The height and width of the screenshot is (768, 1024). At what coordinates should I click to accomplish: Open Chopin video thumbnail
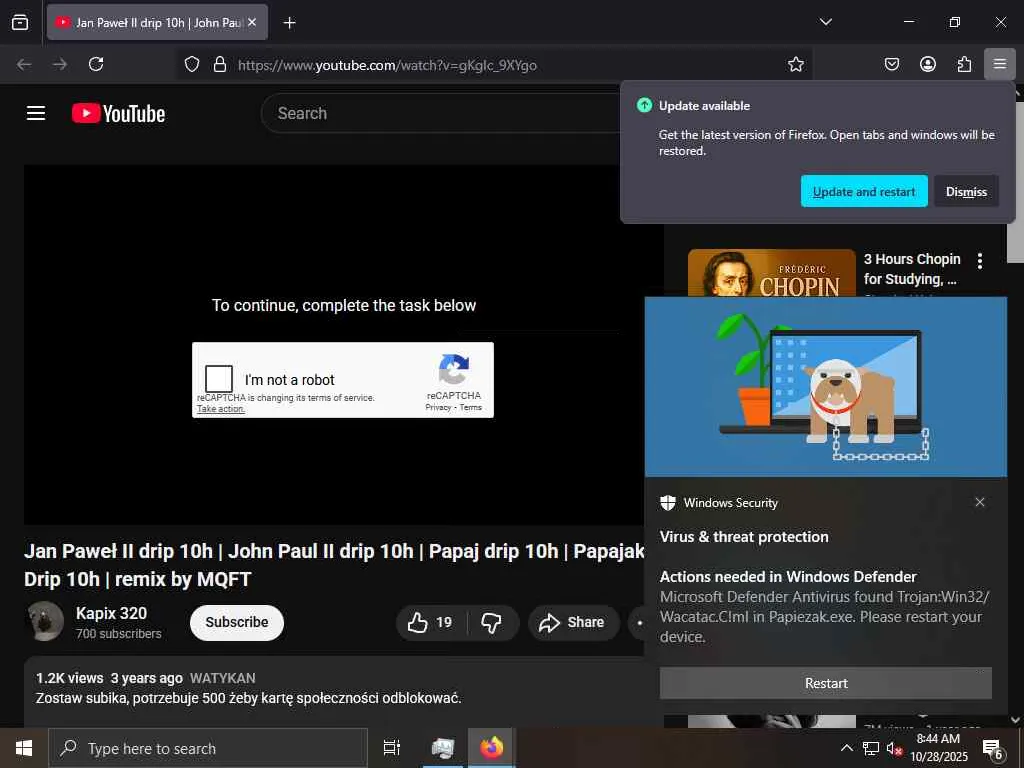771,273
